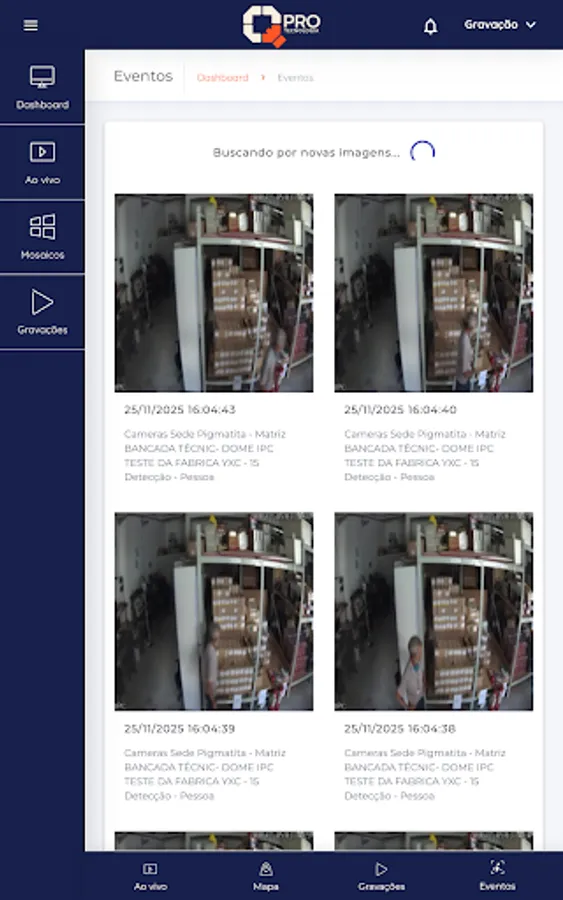Switch to Eventos bottom tab

[497, 876]
